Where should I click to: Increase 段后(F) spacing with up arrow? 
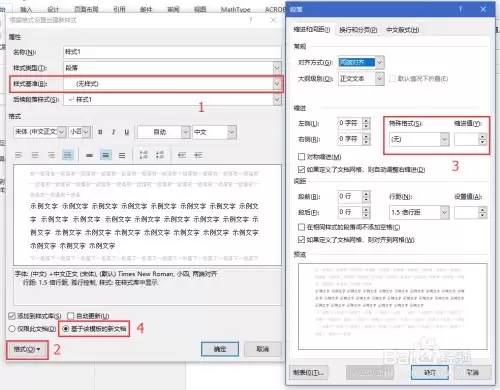point(366,209)
